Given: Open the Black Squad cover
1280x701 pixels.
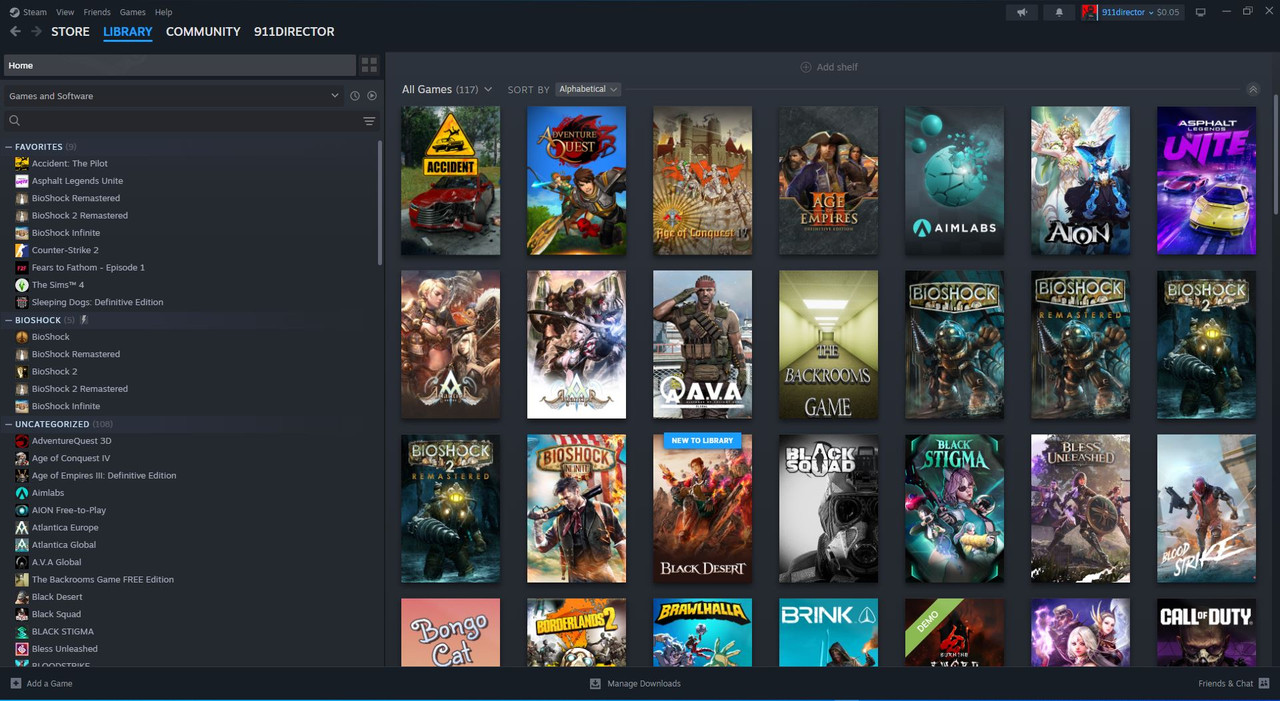Looking at the screenshot, I should [x=828, y=509].
